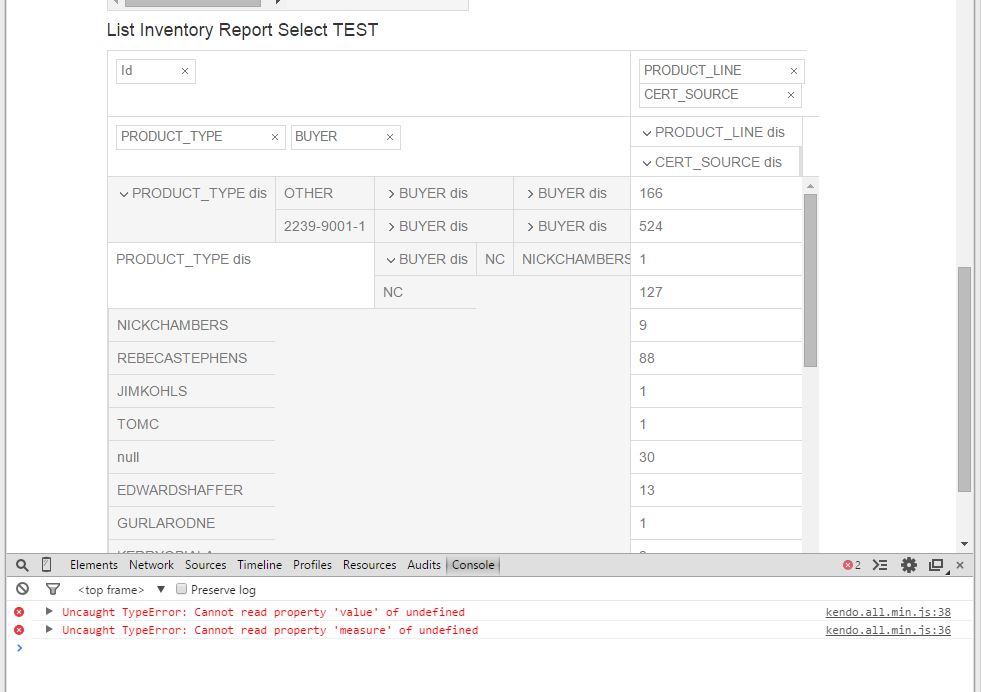Click the DevTools inspect element magnifier icon

[x=22, y=565]
